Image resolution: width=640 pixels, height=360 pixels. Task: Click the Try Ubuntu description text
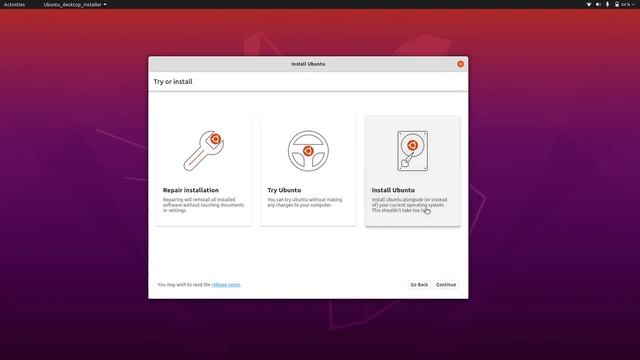tap(304, 202)
